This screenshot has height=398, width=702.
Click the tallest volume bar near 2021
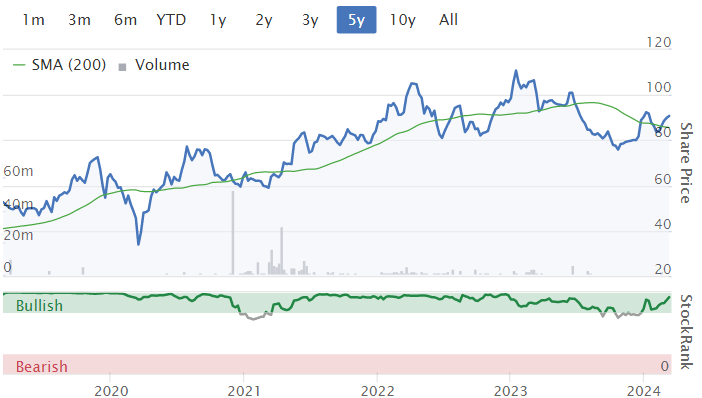233,233
